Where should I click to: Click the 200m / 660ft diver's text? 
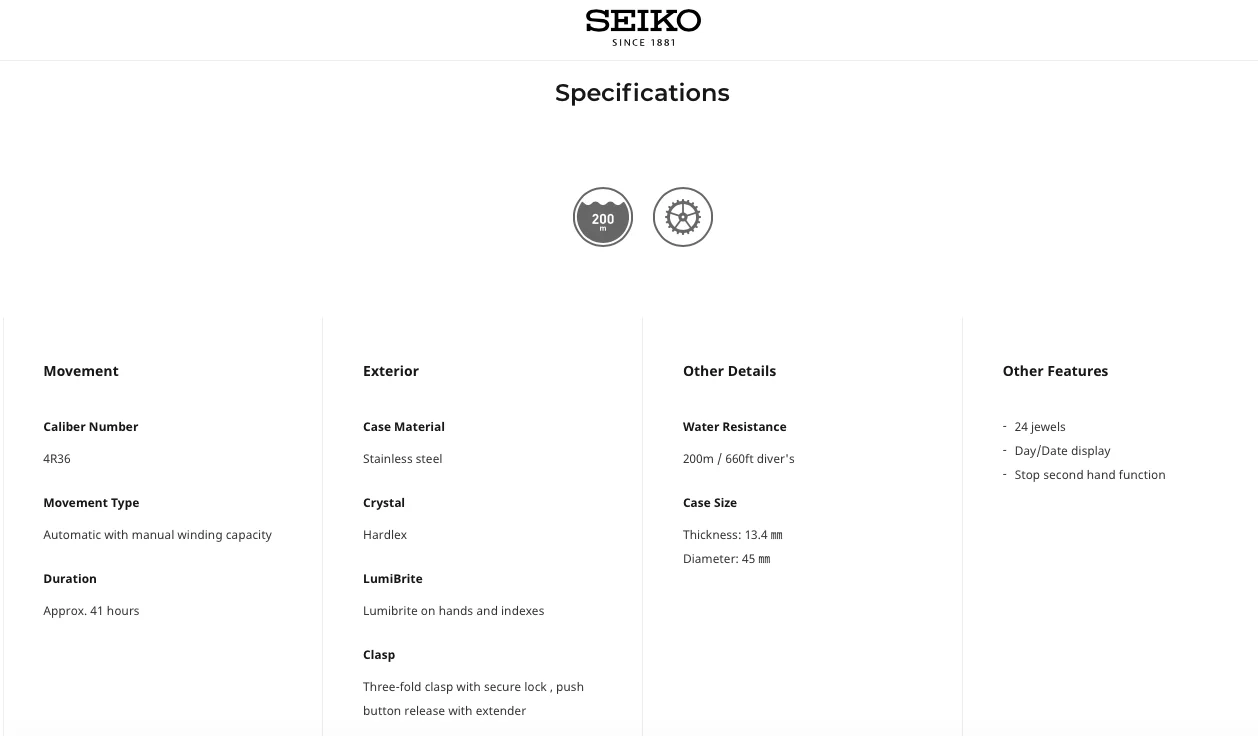(738, 459)
